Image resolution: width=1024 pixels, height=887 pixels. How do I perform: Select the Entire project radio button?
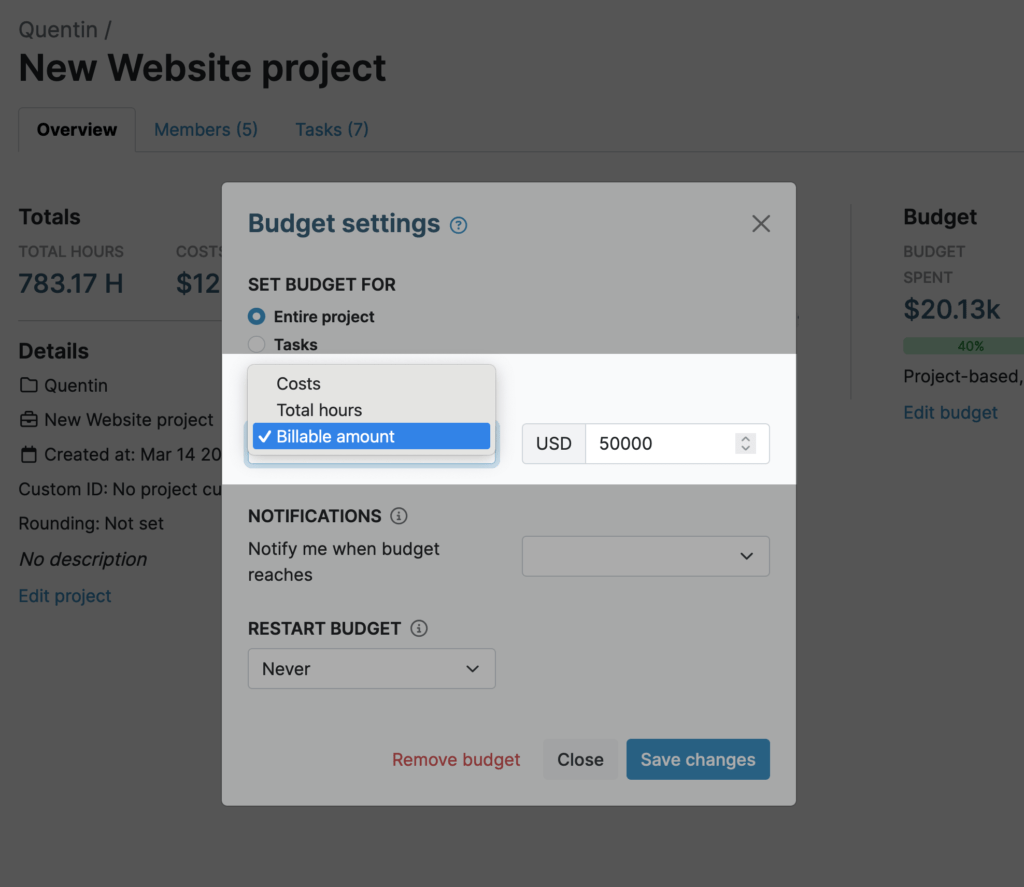[258, 316]
